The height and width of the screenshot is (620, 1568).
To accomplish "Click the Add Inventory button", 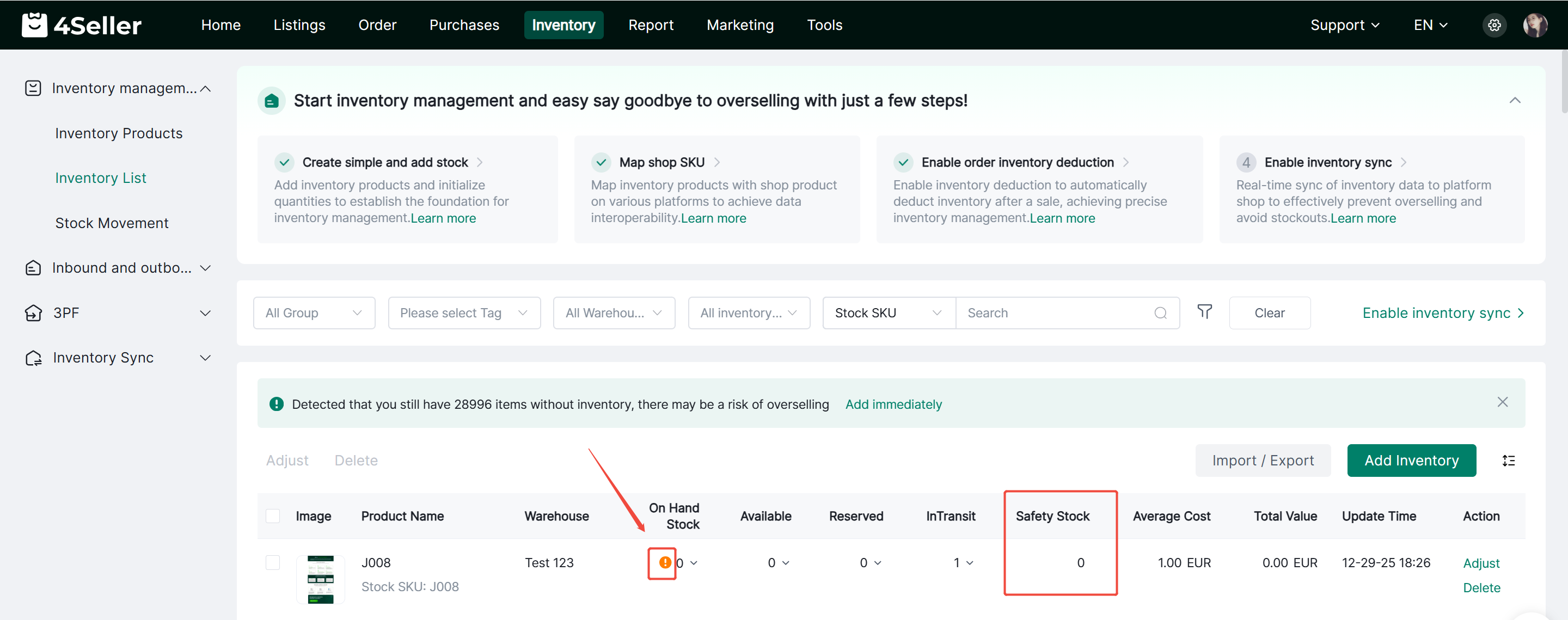I will point(1412,461).
